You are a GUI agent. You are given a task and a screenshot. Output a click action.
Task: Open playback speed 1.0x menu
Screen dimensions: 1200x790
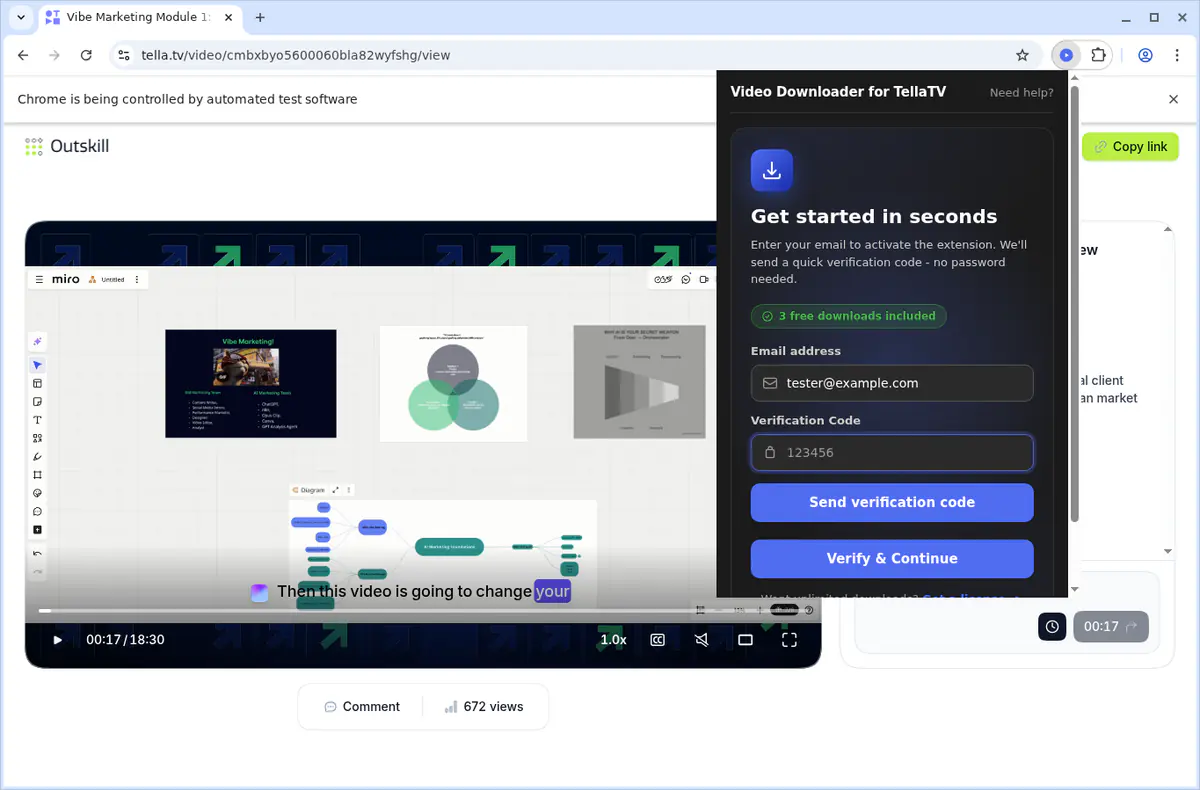(613, 640)
